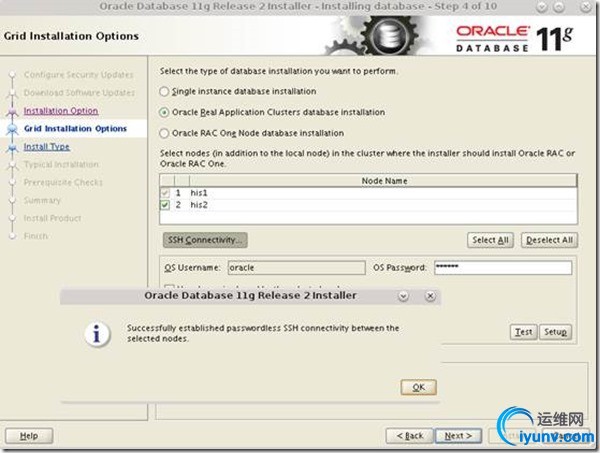
Task: Click the Download Software Updates step
Action: point(79,93)
